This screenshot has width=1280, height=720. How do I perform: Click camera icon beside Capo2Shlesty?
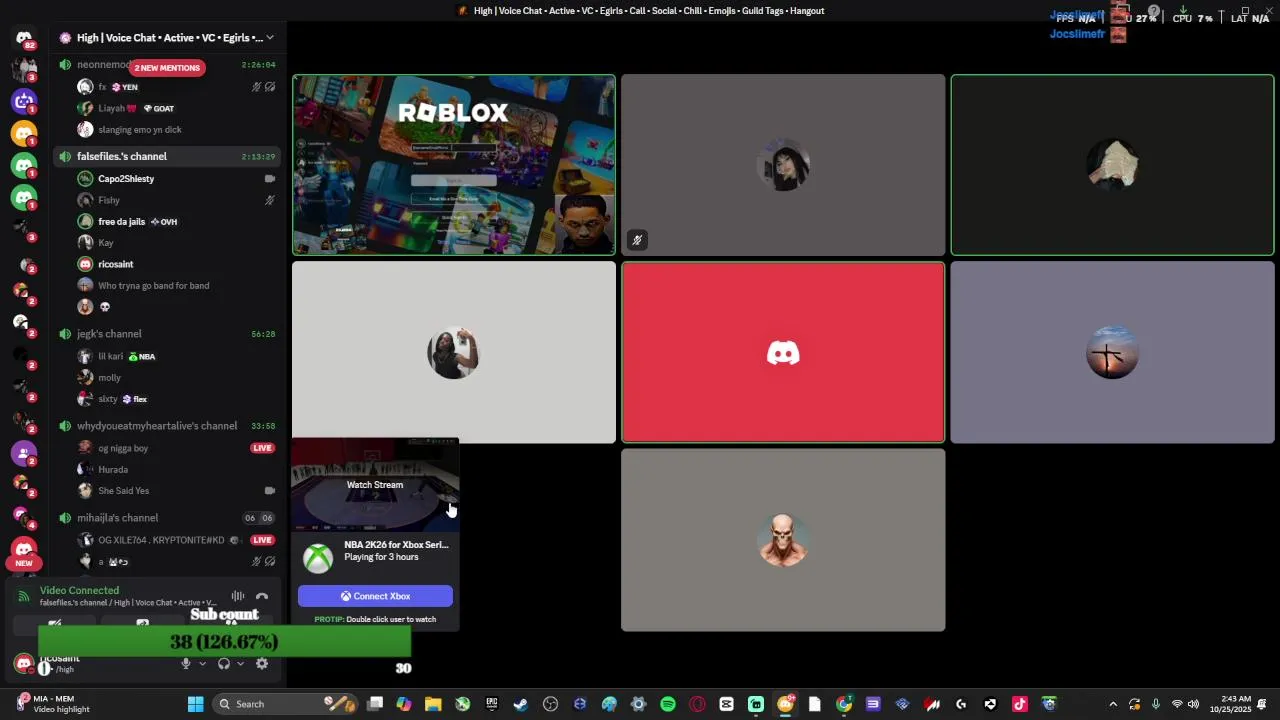[x=269, y=179]
